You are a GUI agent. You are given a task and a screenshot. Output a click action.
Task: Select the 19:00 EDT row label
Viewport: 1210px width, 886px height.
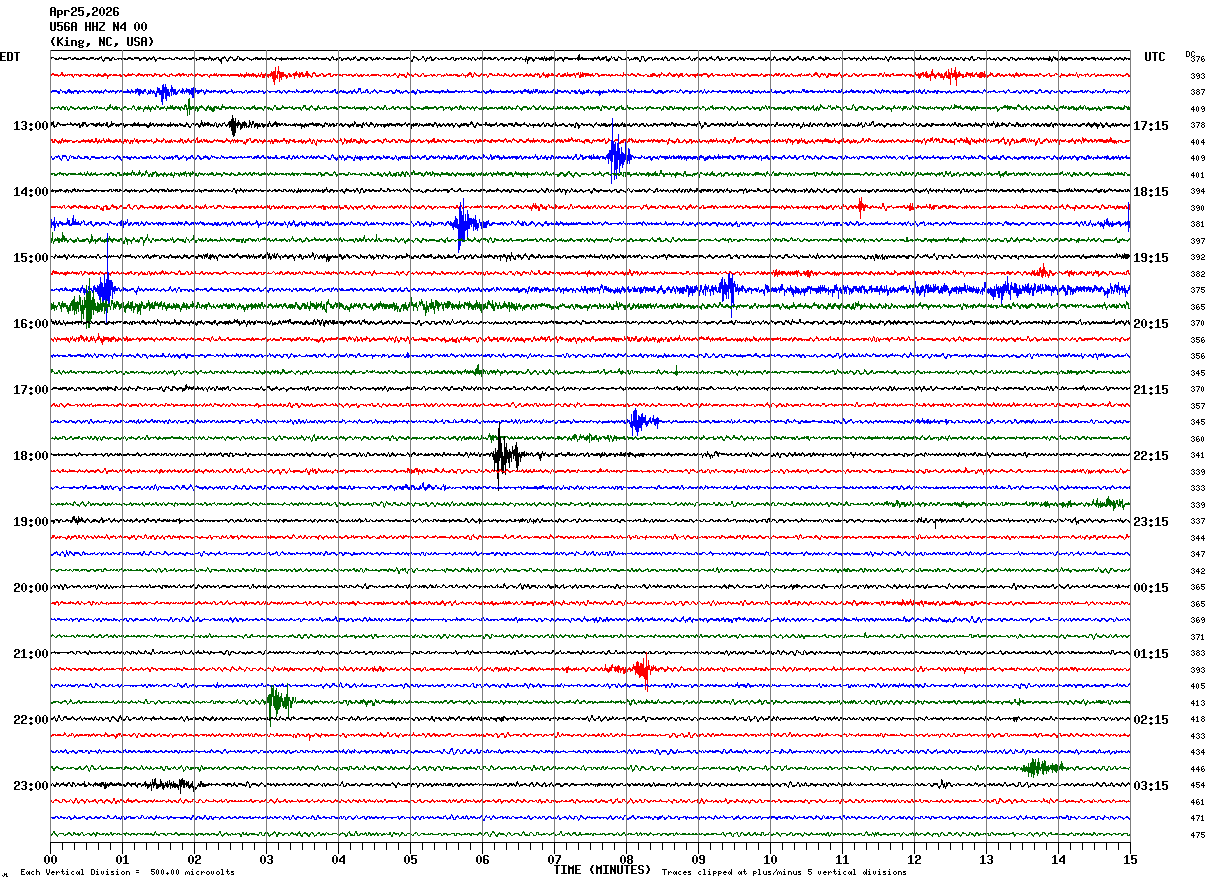(31, 522)
